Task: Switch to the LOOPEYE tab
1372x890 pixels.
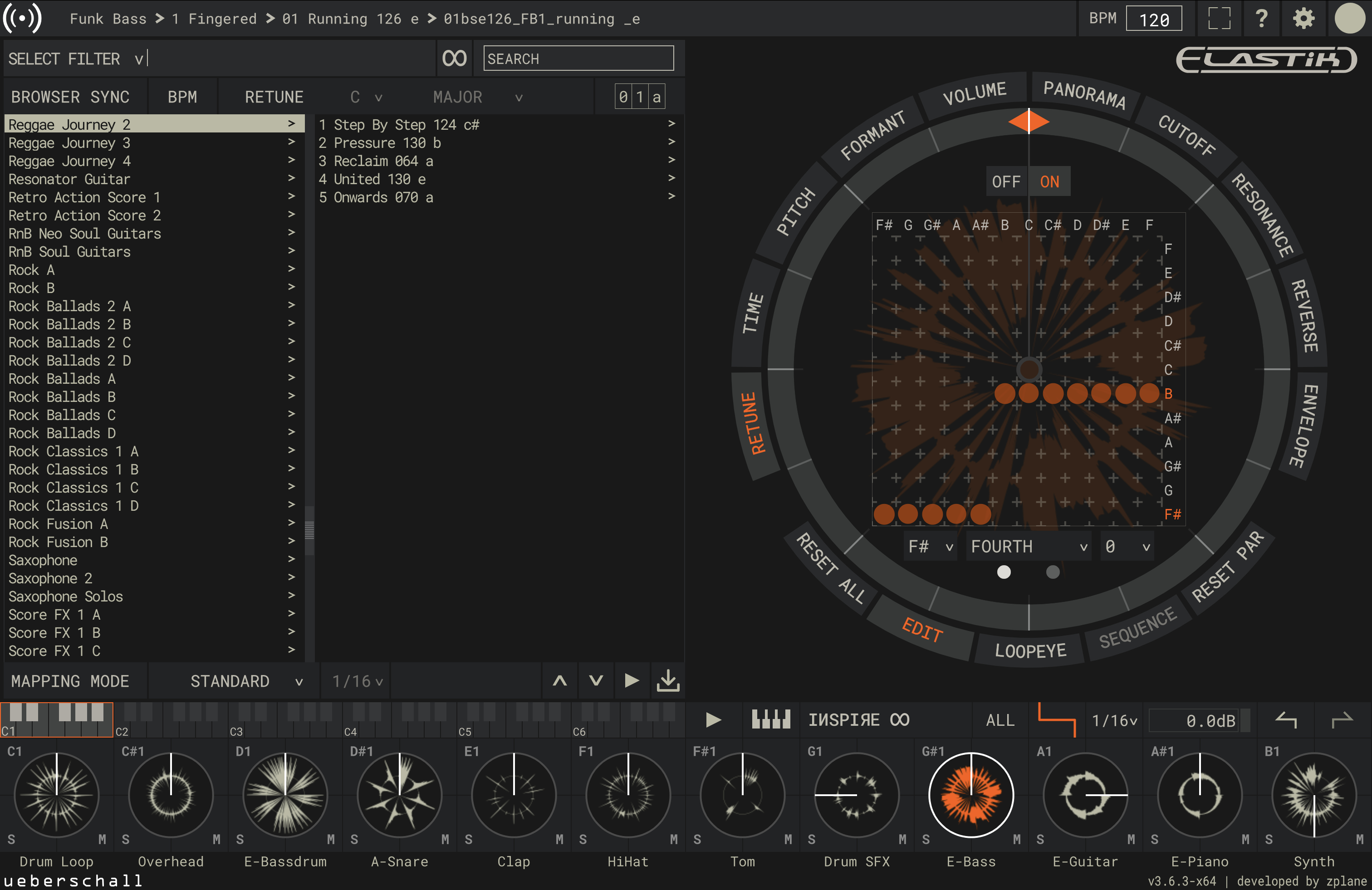Action: pos(1030,651)
